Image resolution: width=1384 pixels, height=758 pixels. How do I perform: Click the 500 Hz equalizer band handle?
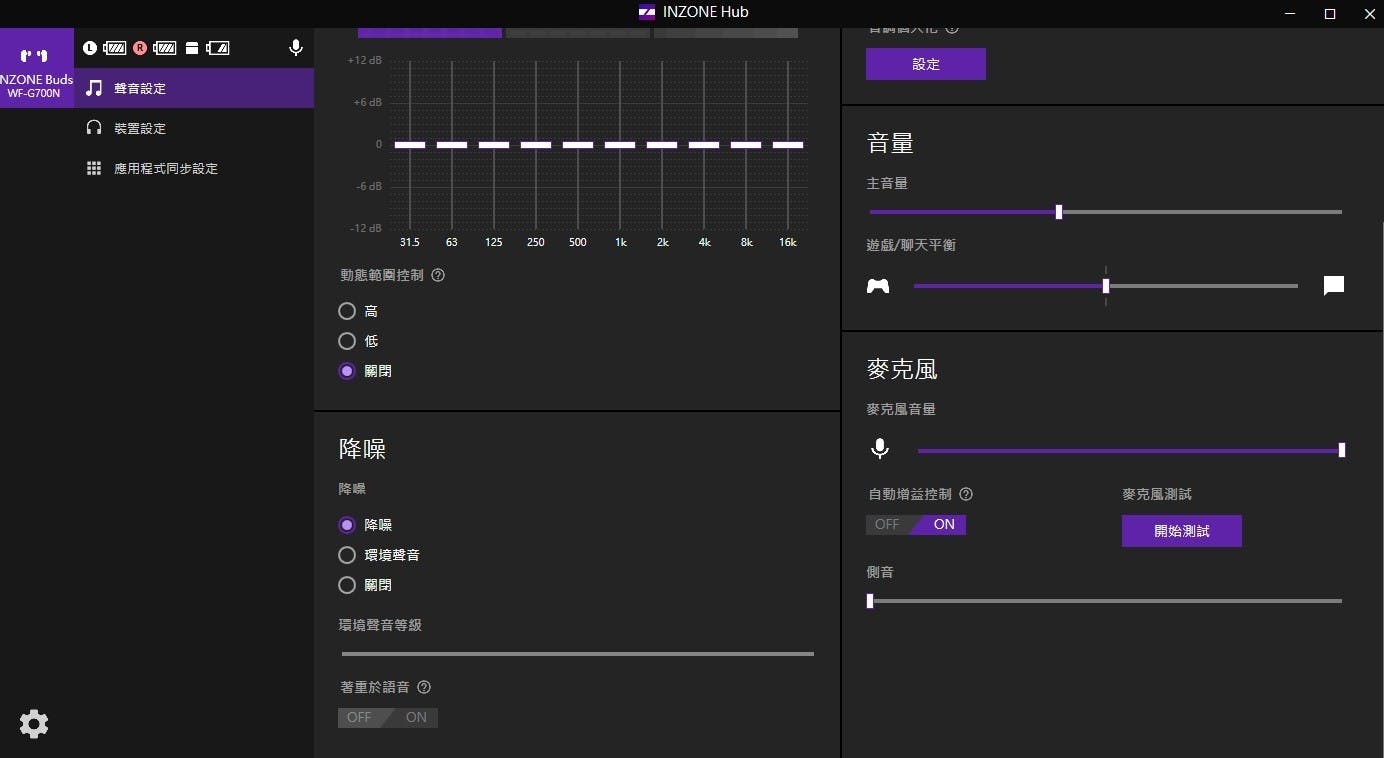(578, 145)
